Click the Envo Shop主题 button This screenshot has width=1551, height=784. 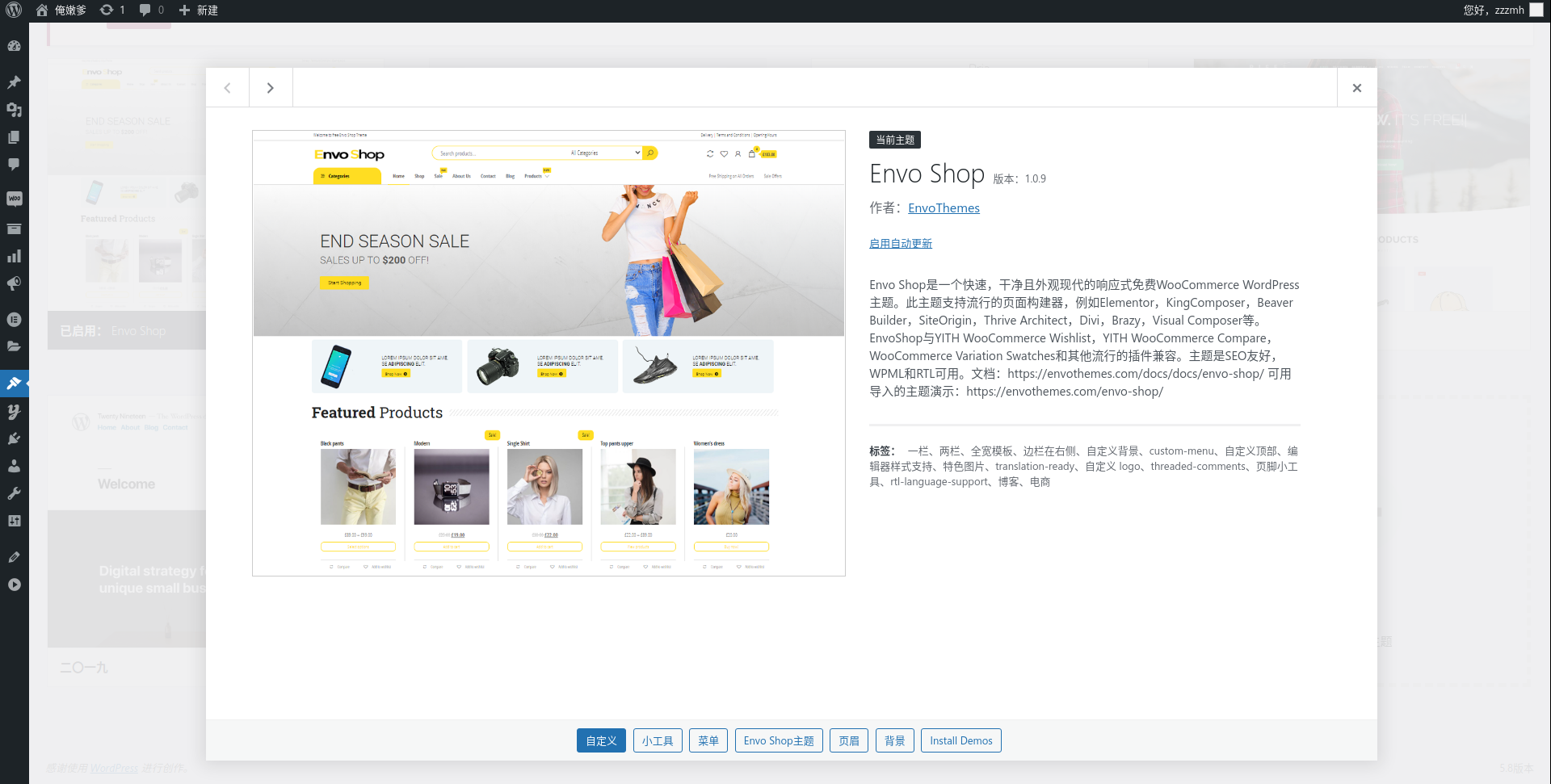[779, 740]
